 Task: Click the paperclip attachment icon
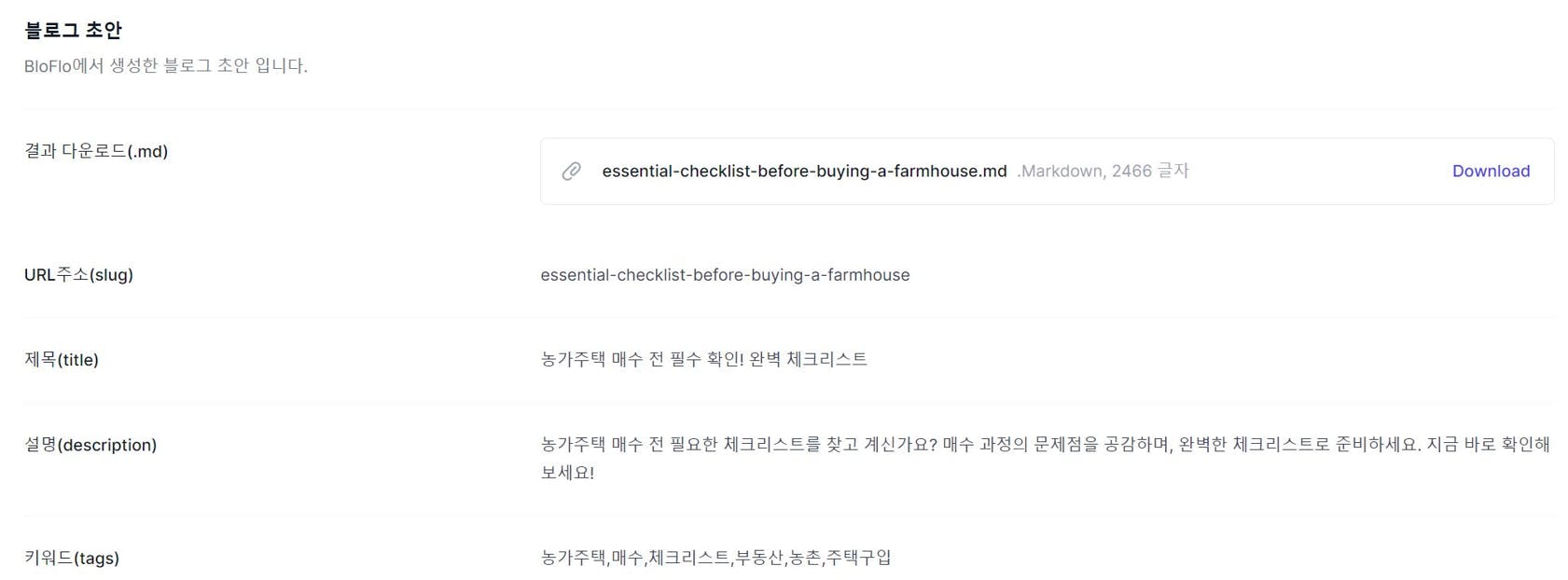coord(571,171)
